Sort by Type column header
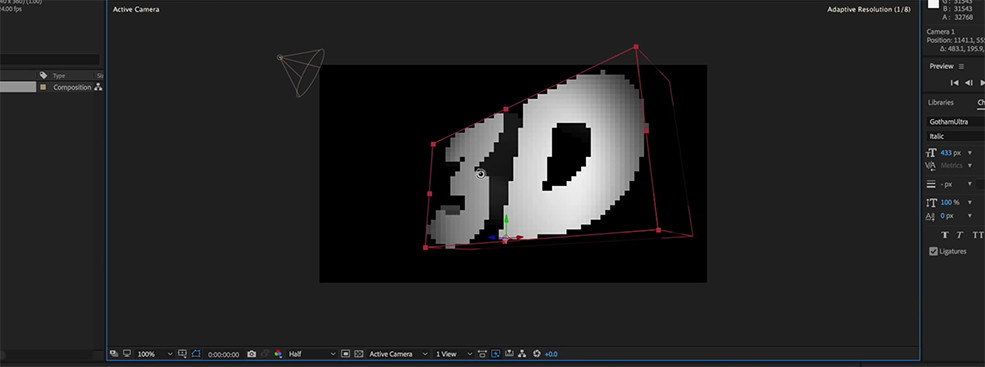This screenshot has width=985, height=367. click(59, 75)
